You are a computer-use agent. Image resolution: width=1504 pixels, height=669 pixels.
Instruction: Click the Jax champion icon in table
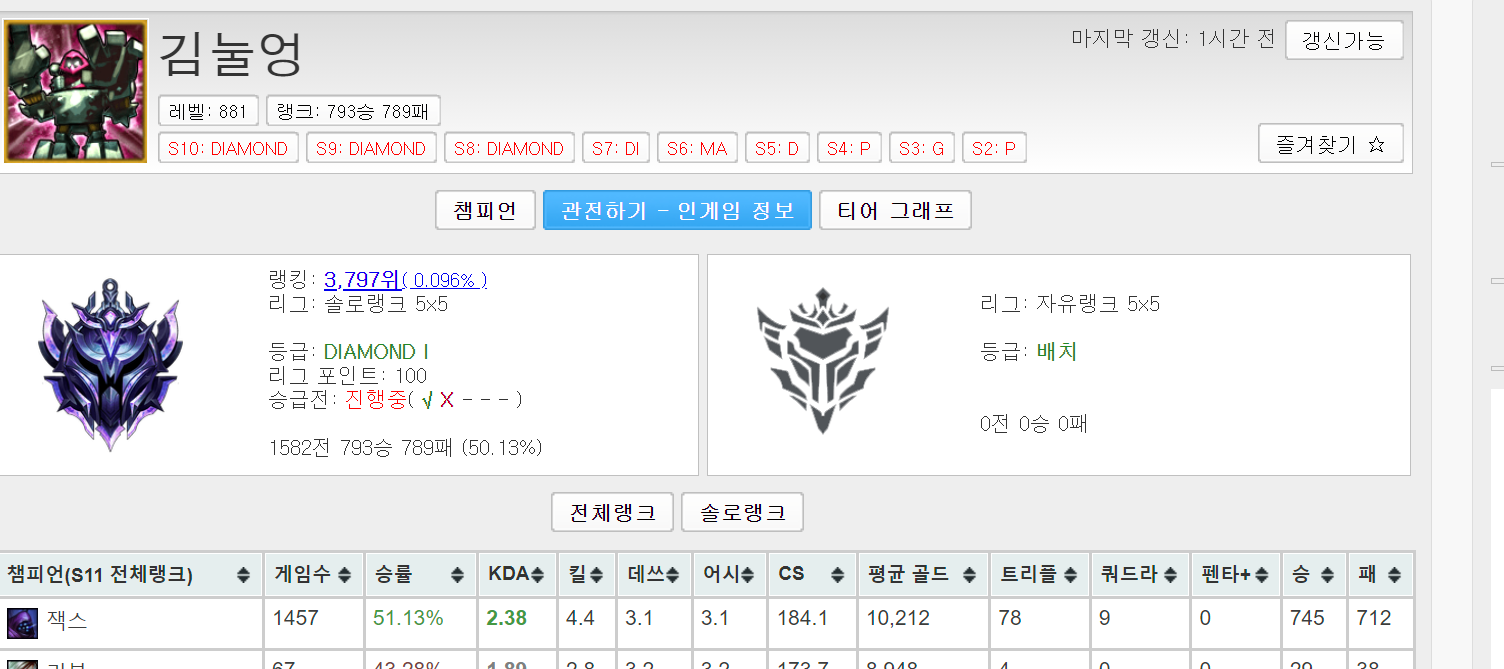tap(22, 622)
